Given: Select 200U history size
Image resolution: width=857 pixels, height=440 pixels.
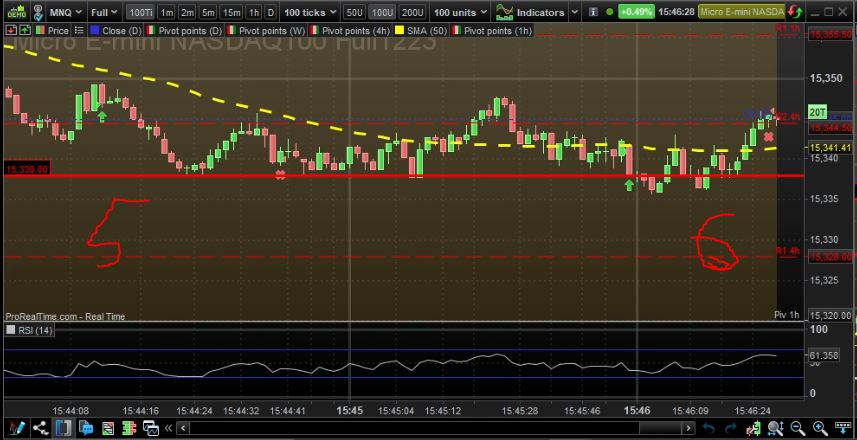Looking at the screenshot, I should coord(412,12).
